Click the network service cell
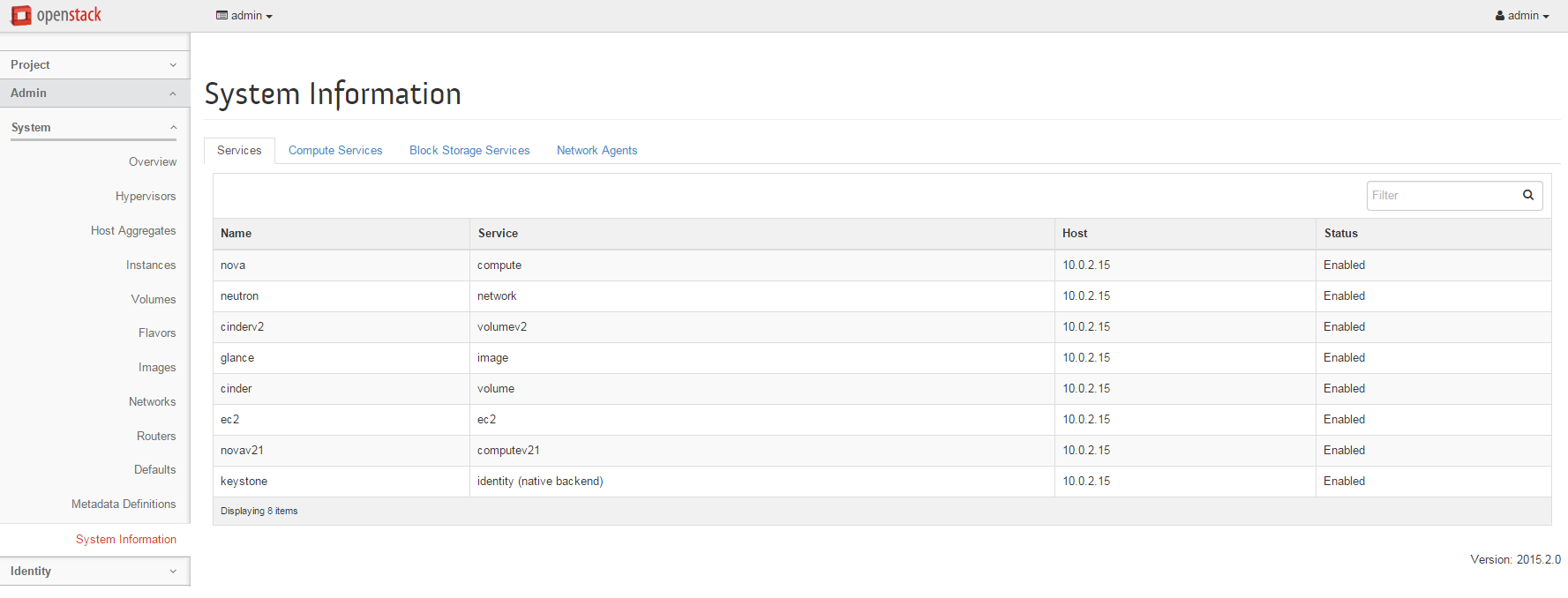Viewport: 1568px width, 598px height. click(x=762, y=295)
